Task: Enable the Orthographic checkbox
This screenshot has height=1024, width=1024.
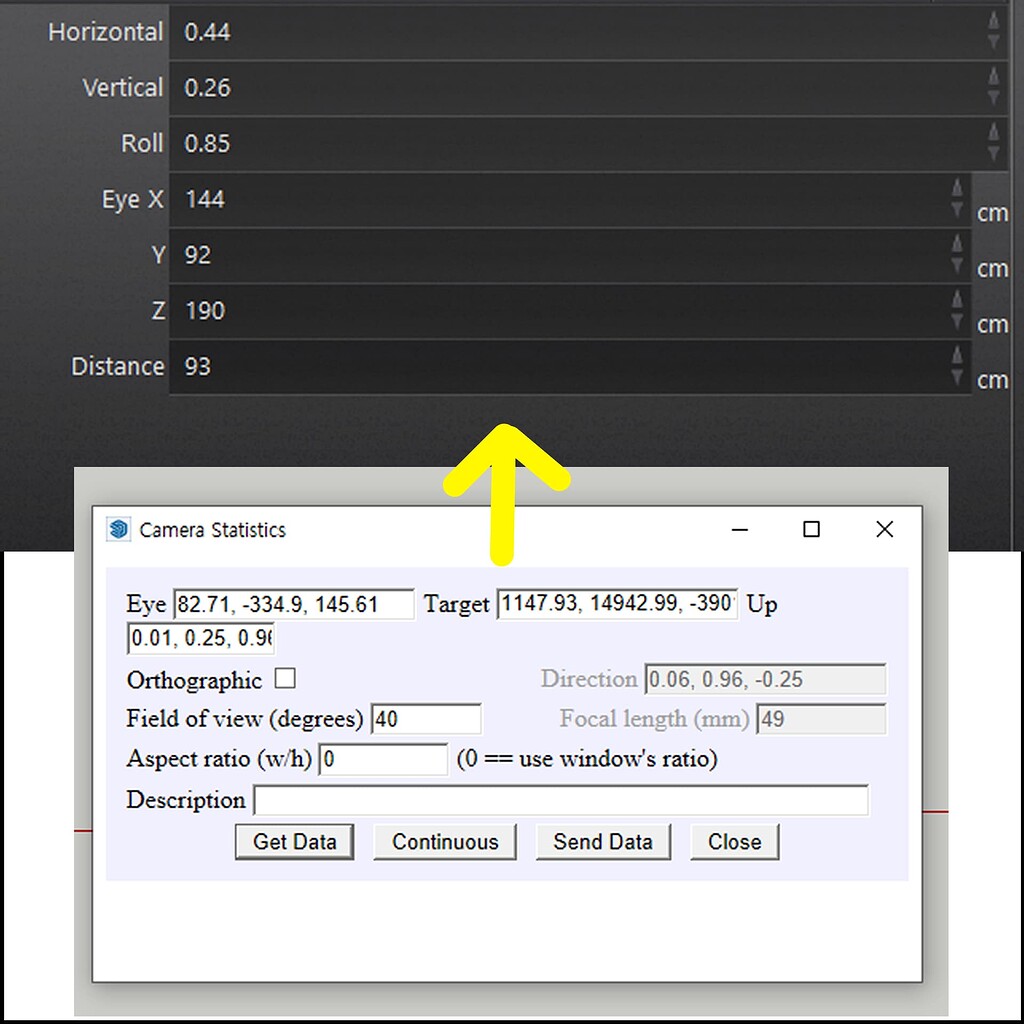Action: (285, 679)
